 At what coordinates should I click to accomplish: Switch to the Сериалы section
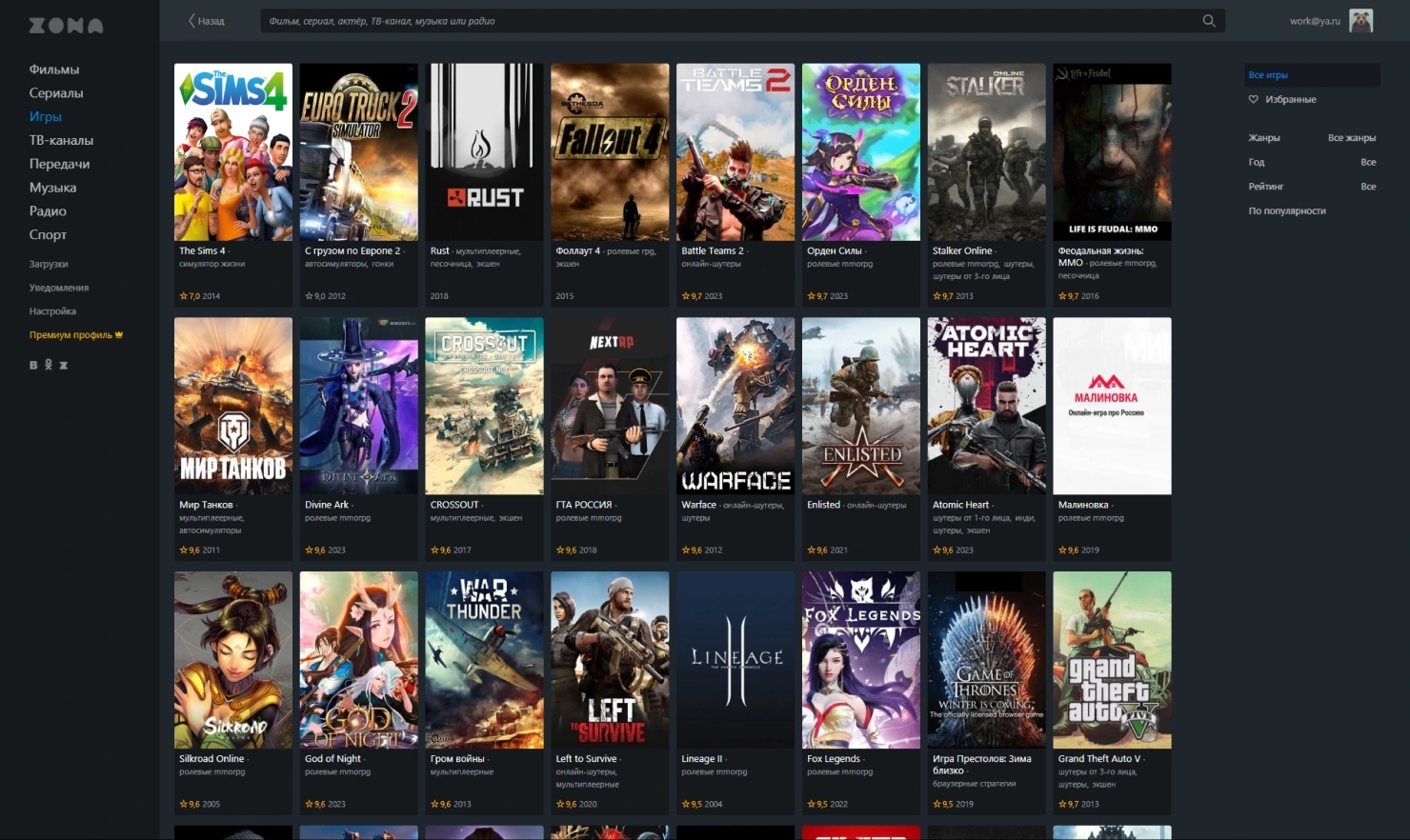56,93
